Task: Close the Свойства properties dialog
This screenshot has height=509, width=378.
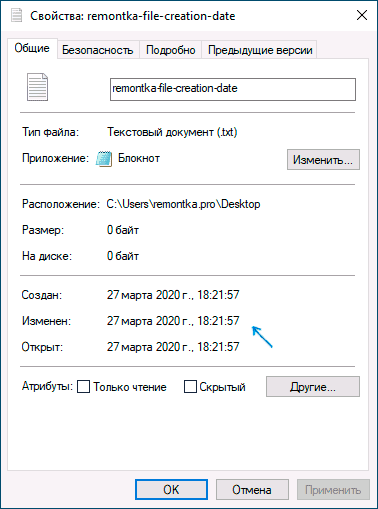Action: 362,15
